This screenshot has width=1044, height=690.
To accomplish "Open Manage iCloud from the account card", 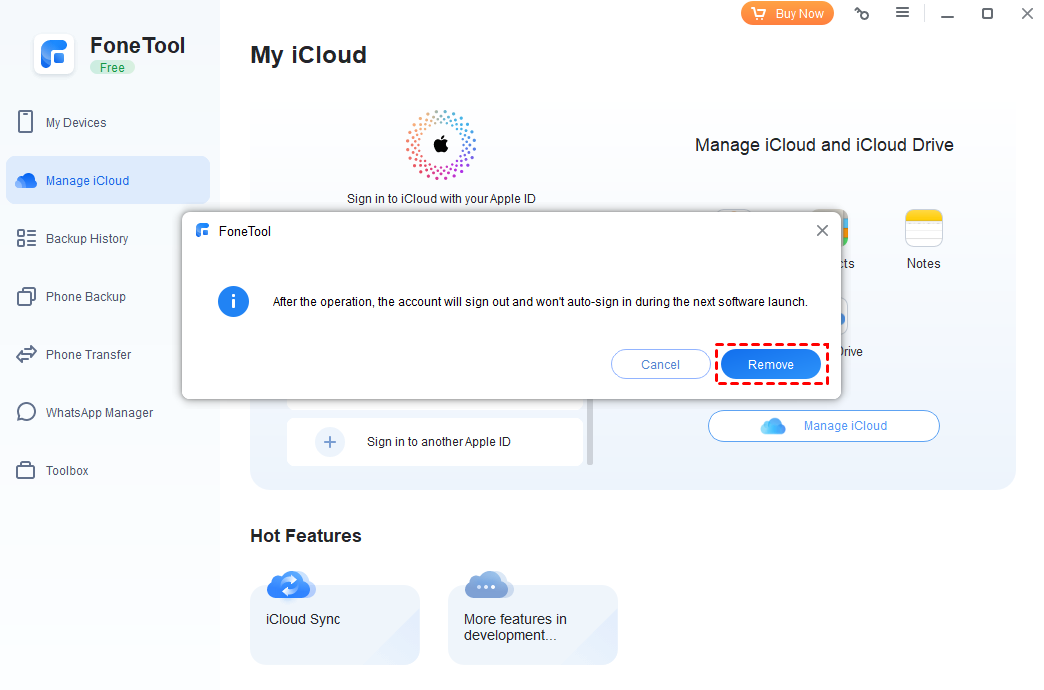I will pos(823,425).
